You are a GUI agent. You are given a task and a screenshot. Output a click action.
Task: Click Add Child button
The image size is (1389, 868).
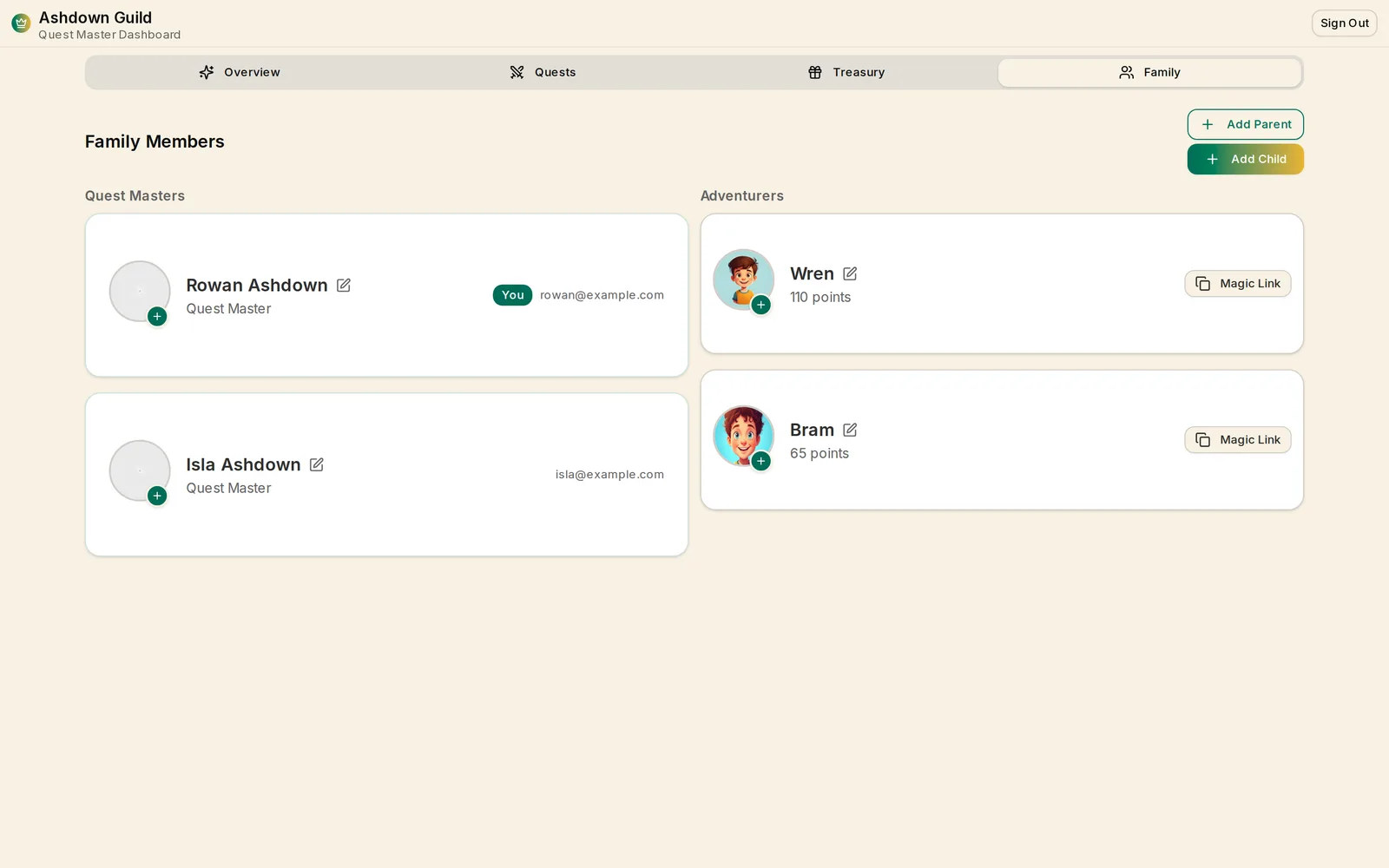1245,159
